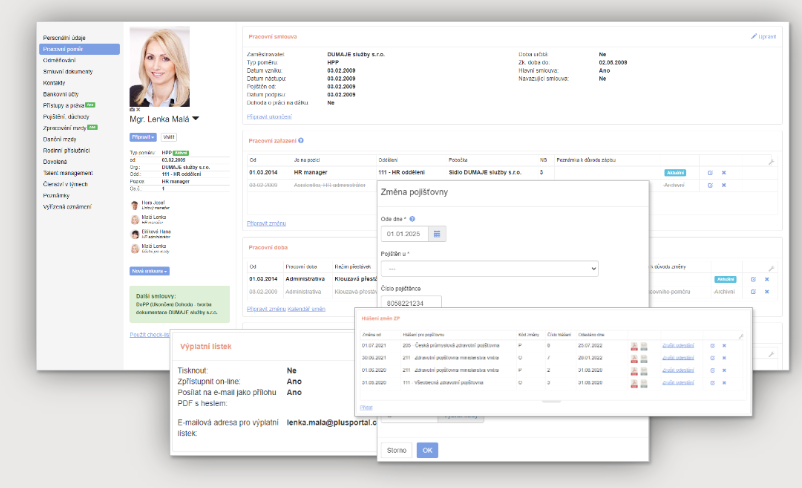This screenshot has height=488, width=802.
Task: Open the Nová smlouva dropdown button
Action: click(149, 271)
